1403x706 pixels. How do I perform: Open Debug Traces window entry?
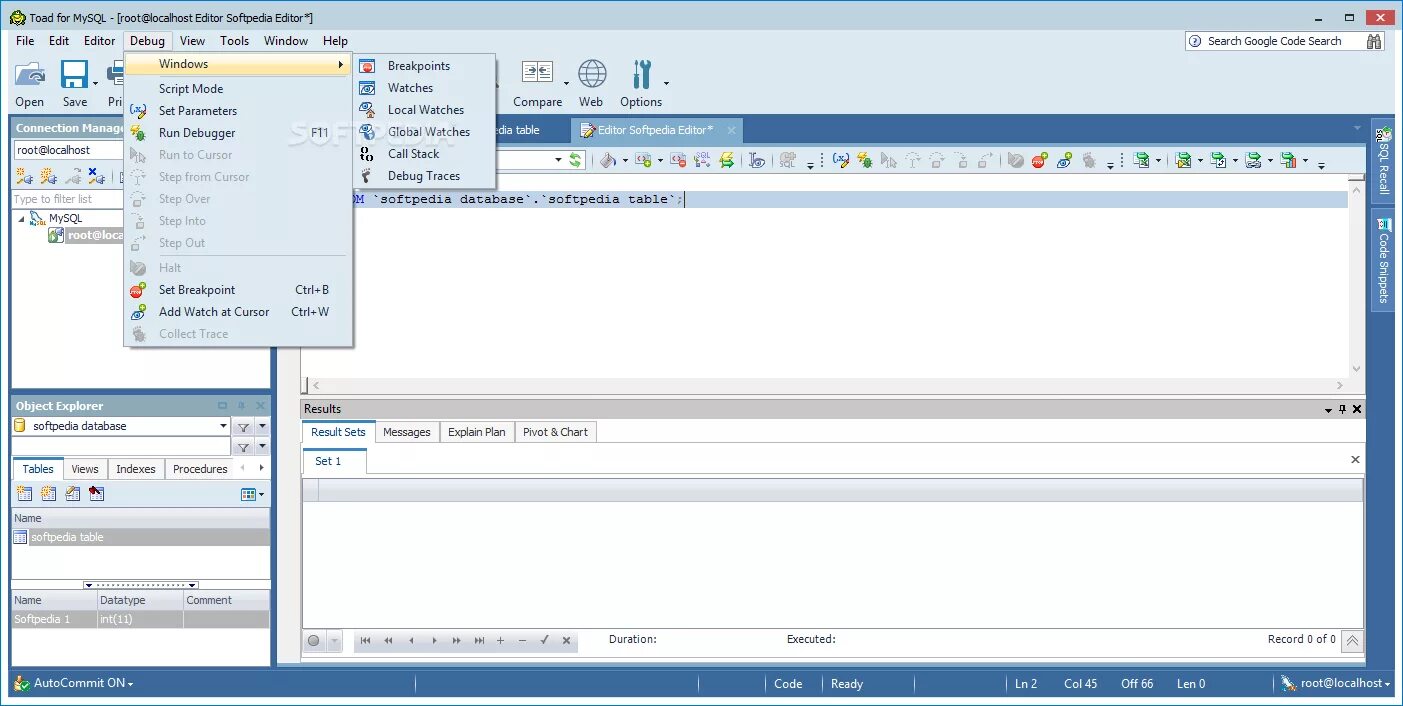[425, 176]
